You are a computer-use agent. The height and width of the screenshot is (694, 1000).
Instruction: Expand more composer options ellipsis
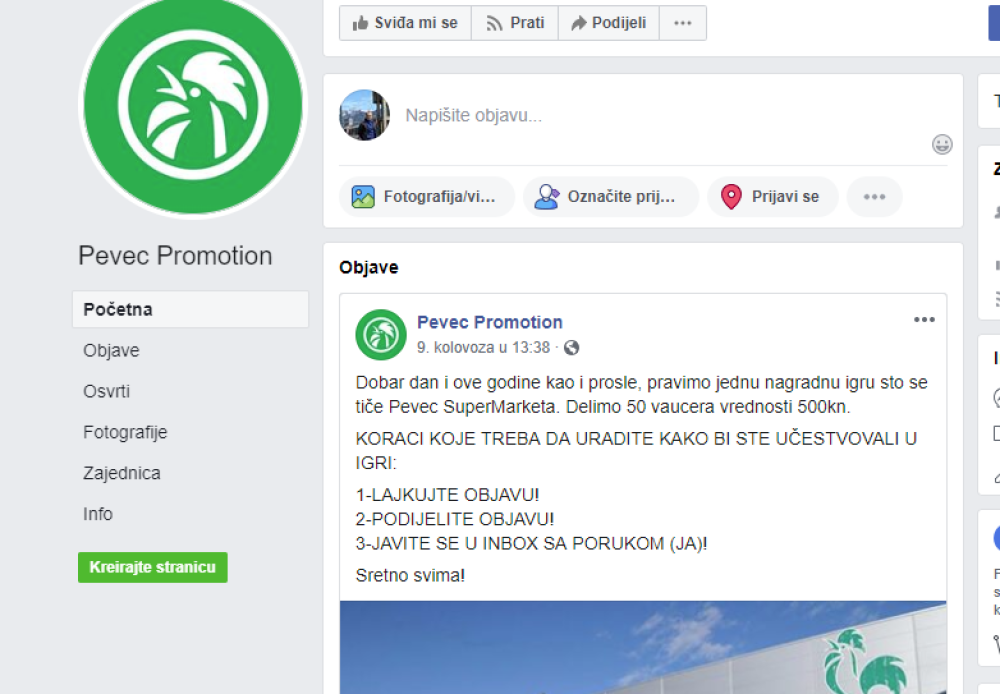tap(874, 196)
